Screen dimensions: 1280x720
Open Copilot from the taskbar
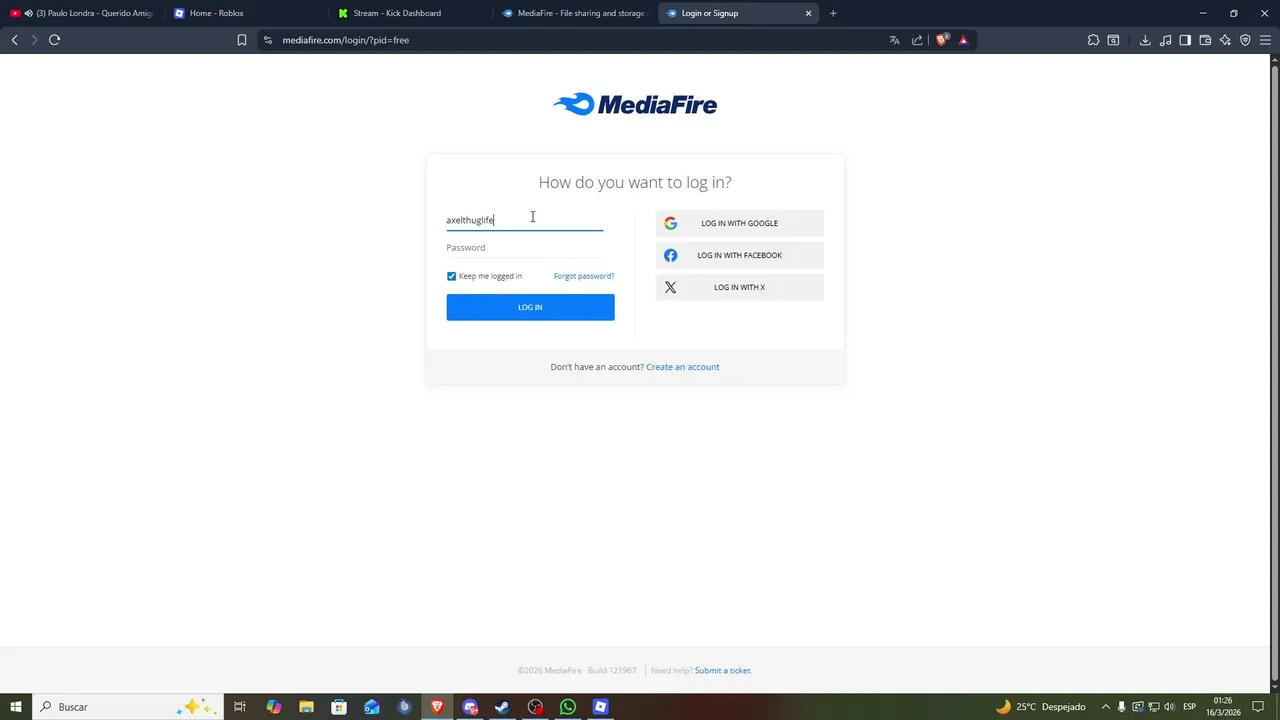(x=274, y=707)
